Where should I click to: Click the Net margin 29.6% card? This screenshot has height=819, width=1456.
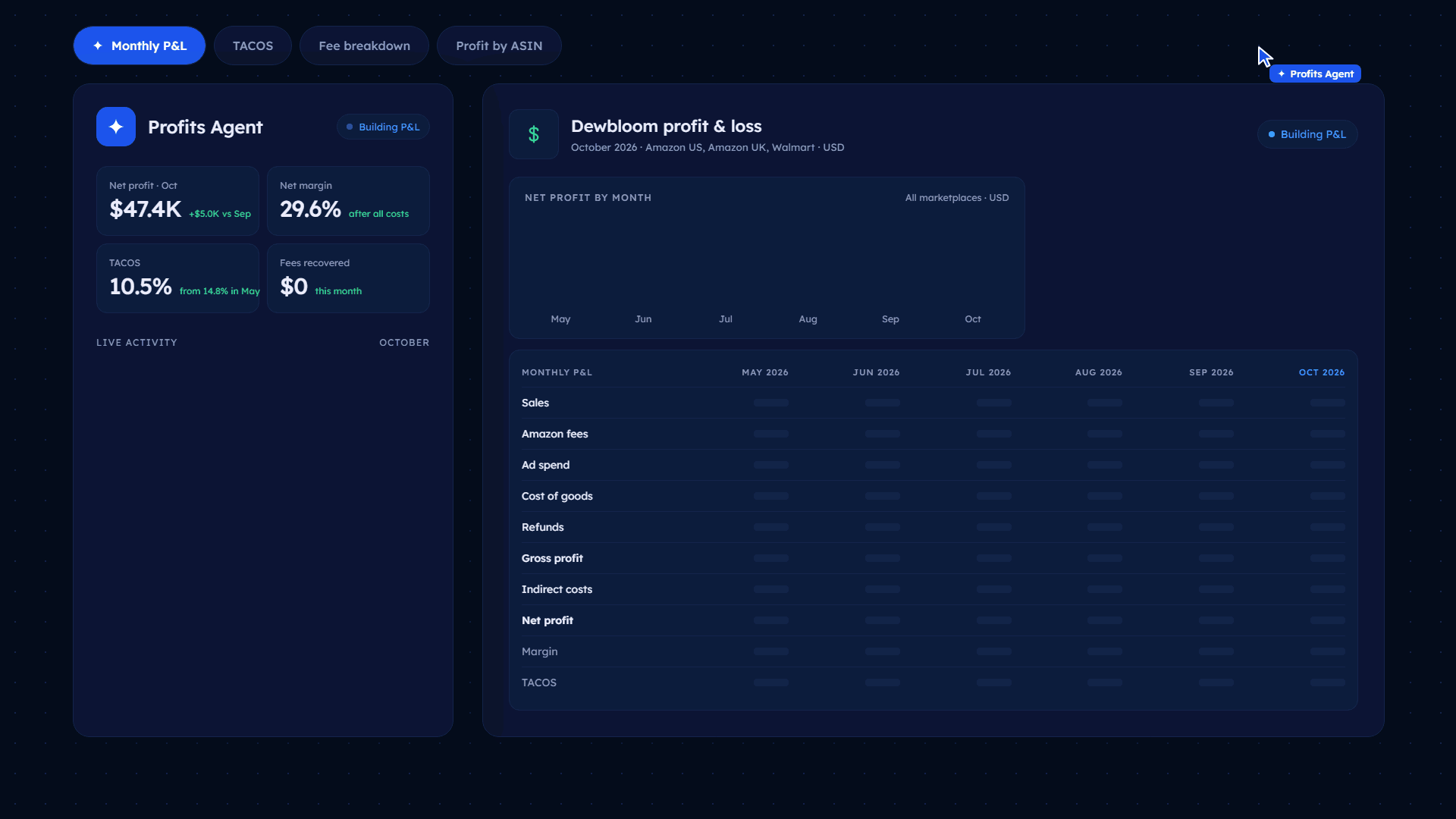click(x=348, y=201)
